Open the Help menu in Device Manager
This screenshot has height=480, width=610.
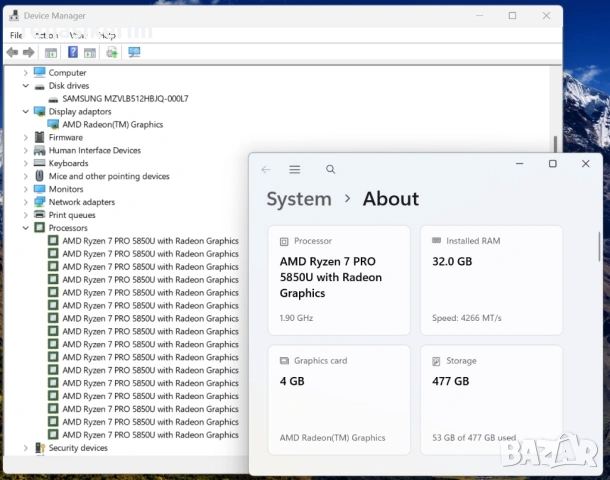click(107, 35)
